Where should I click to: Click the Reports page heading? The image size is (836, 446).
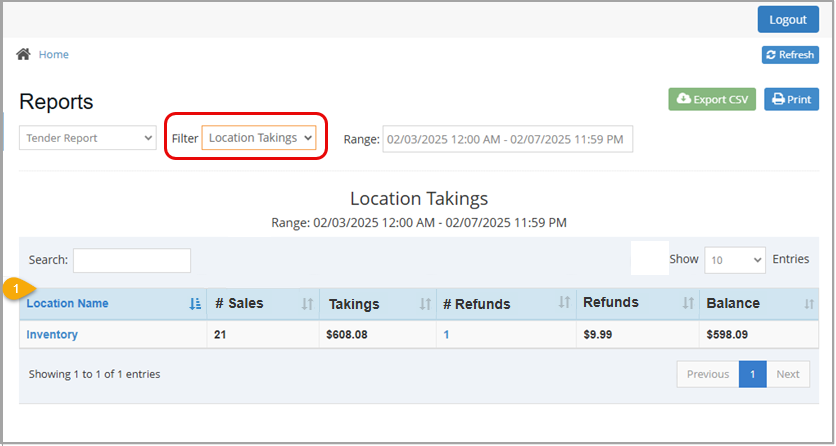tap(56, 102)
